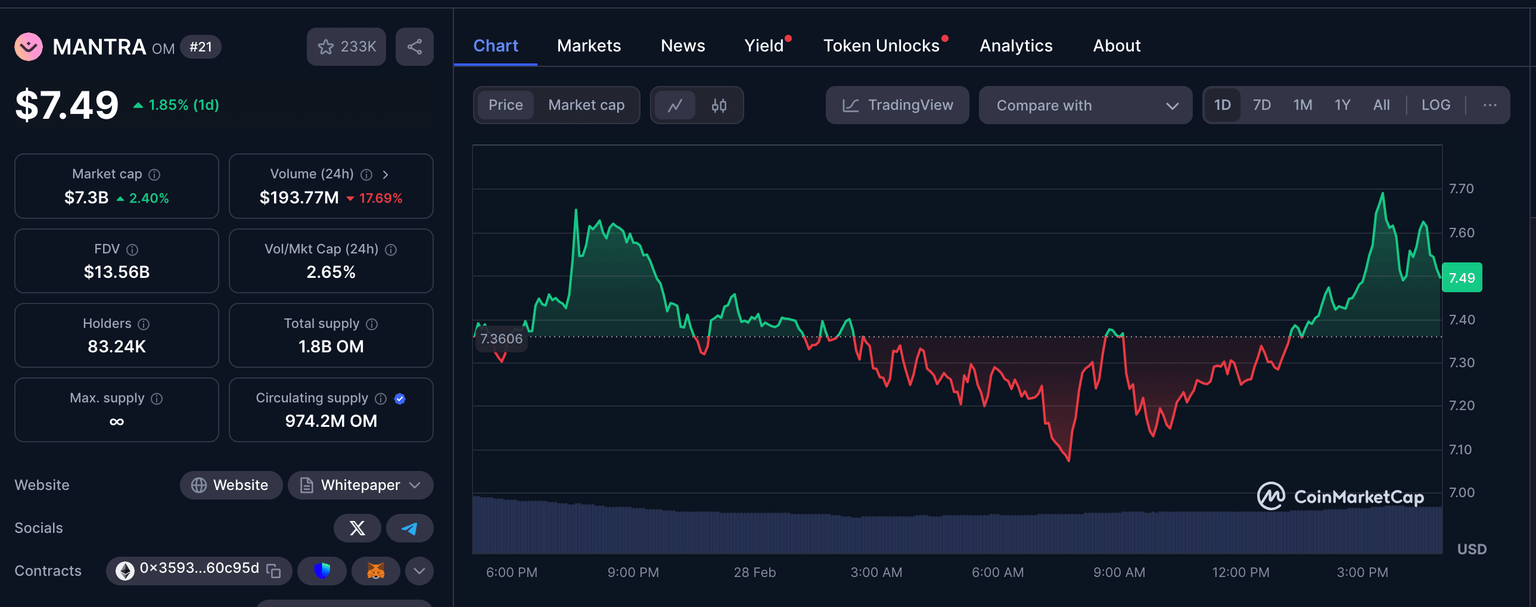The width and height of the screenshot is (1536, 607).
Task: Toggle chart to Price view
Action: pos(505,105)
